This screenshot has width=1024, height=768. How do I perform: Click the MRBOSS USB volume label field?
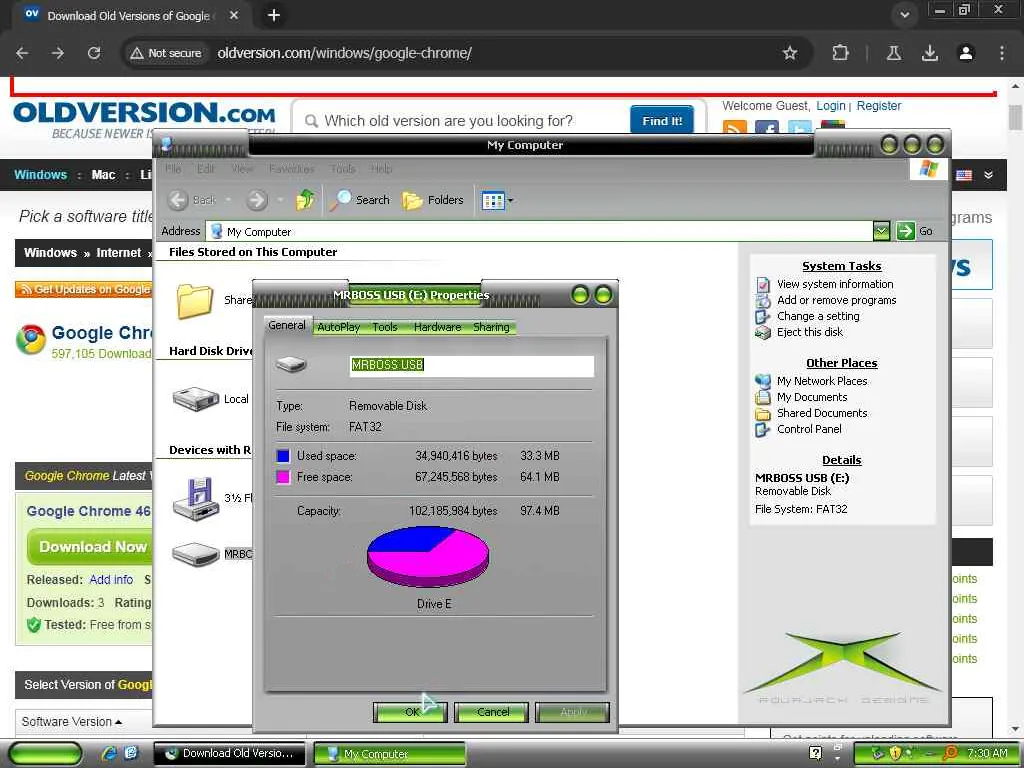472,365
